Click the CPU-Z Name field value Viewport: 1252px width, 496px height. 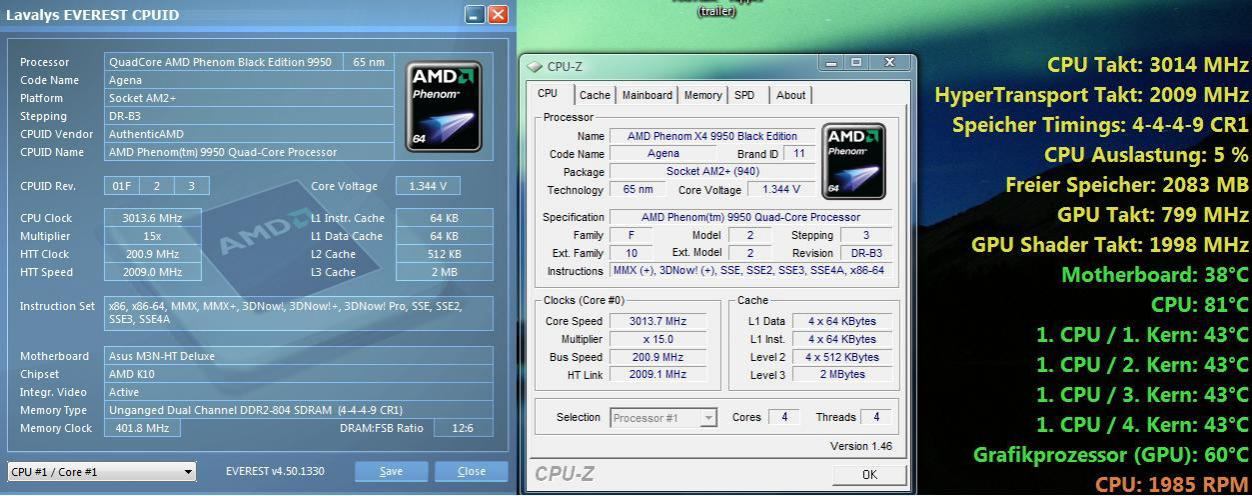(x=712, y=136)
